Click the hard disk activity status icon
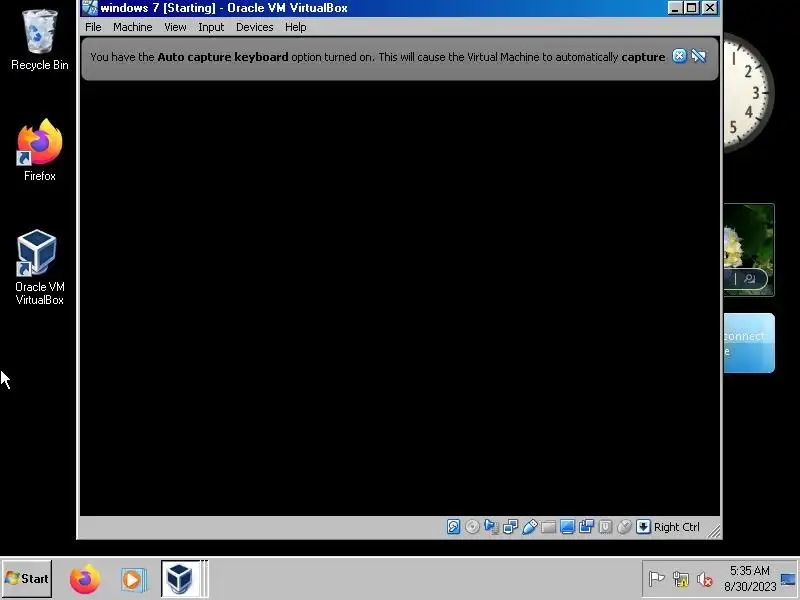Screen dimensions: 800x600 454,527
